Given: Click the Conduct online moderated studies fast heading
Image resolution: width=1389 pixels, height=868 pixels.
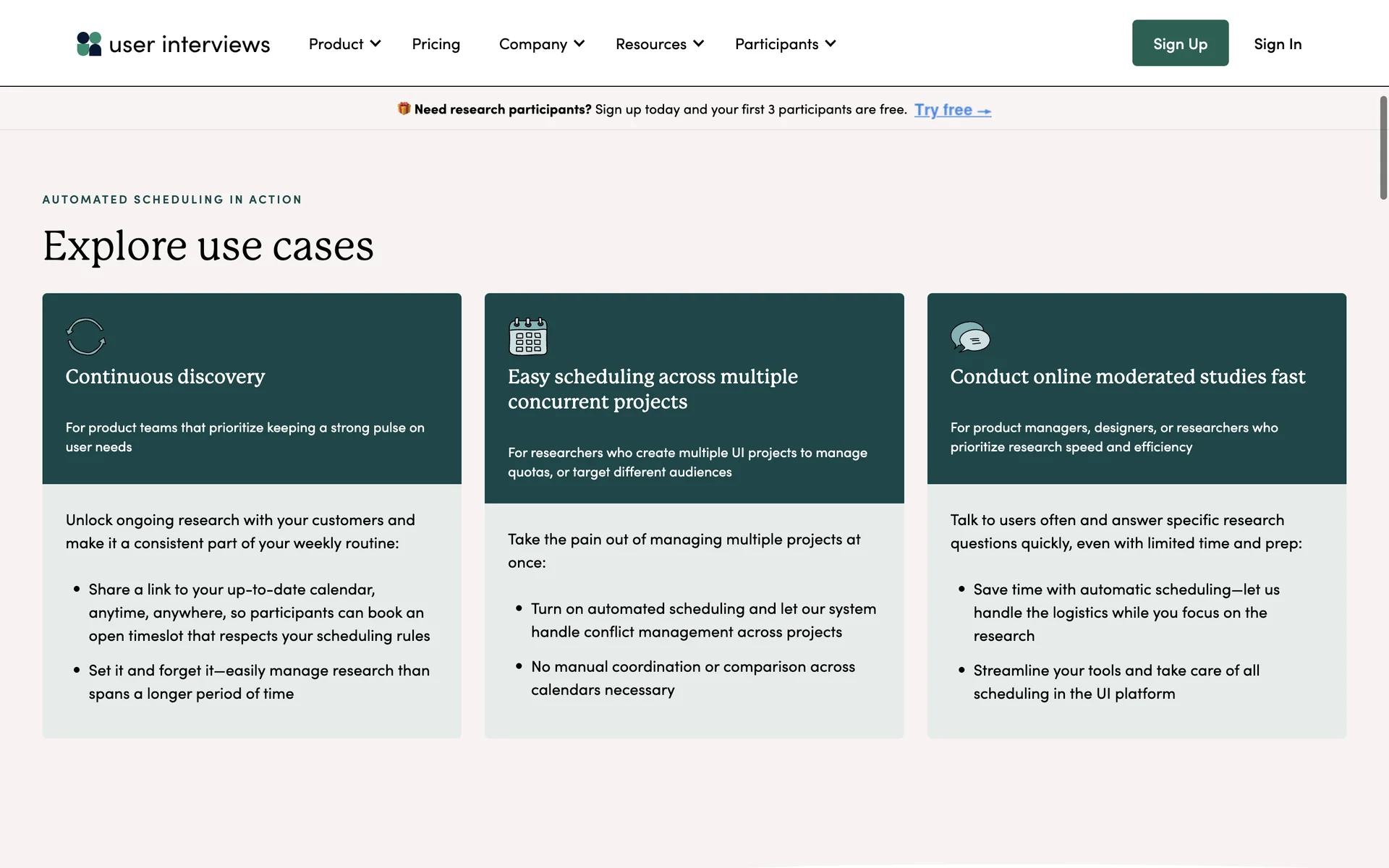Looking at the screenshot, I should [x=1127, y=377].
